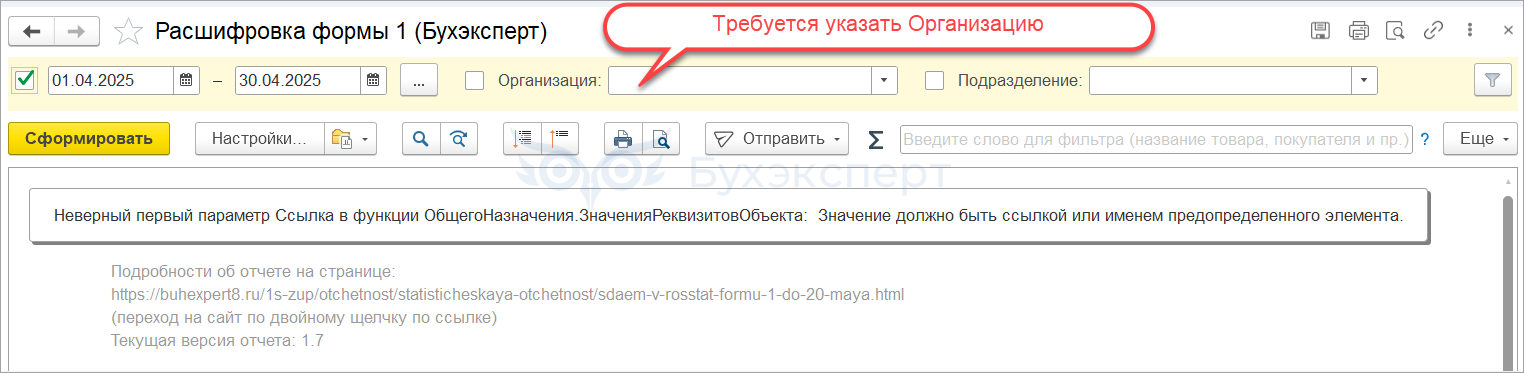The width and height of the screenshot is (1524, 373).
Task: Click the filter word input field
Action: coord(1156,140)
